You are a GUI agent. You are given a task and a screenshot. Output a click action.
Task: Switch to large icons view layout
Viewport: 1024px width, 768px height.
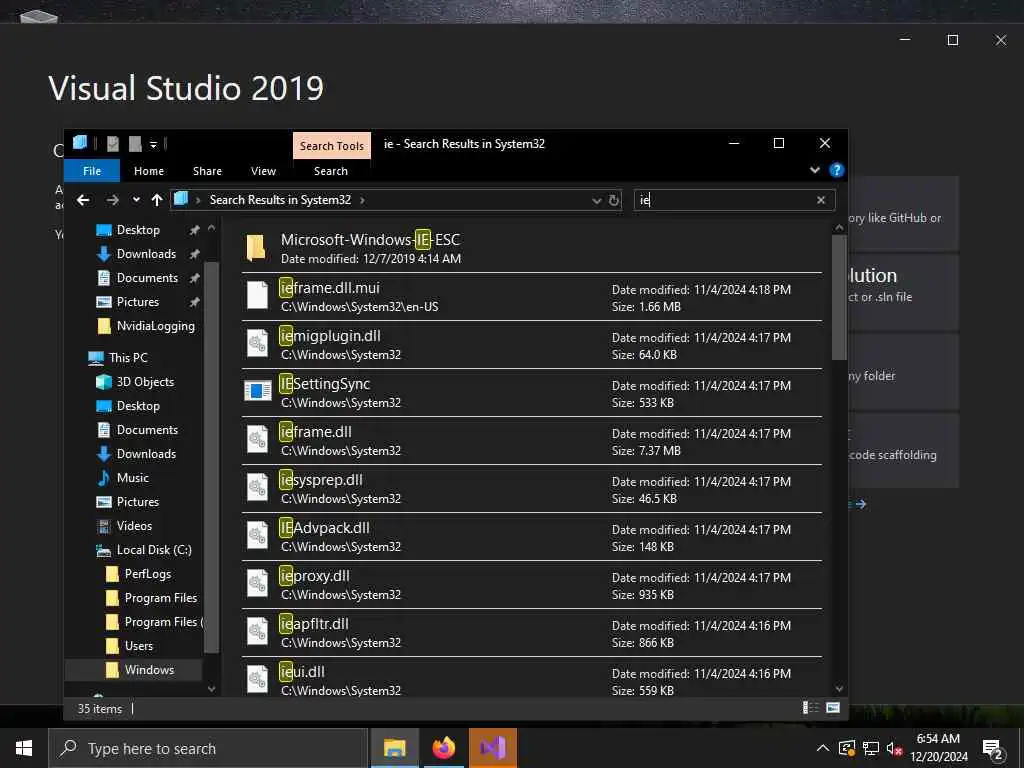[x=833, y=708]
